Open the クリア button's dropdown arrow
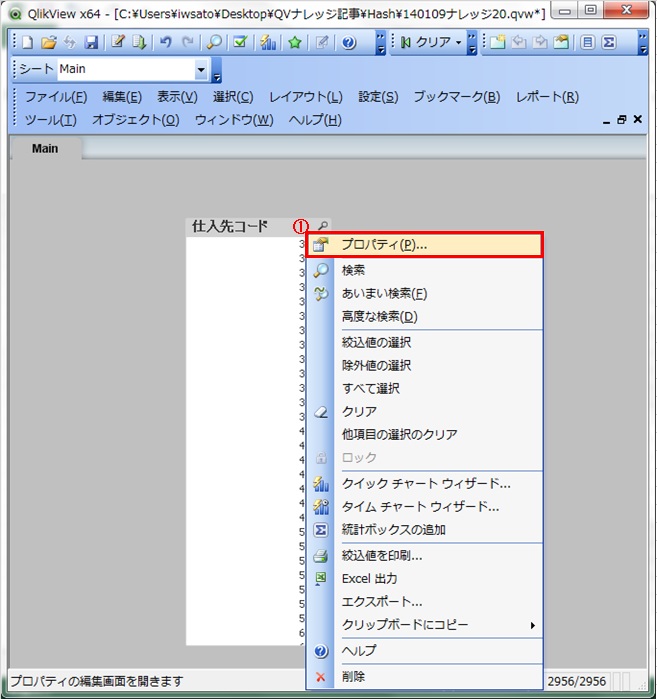 459,43
